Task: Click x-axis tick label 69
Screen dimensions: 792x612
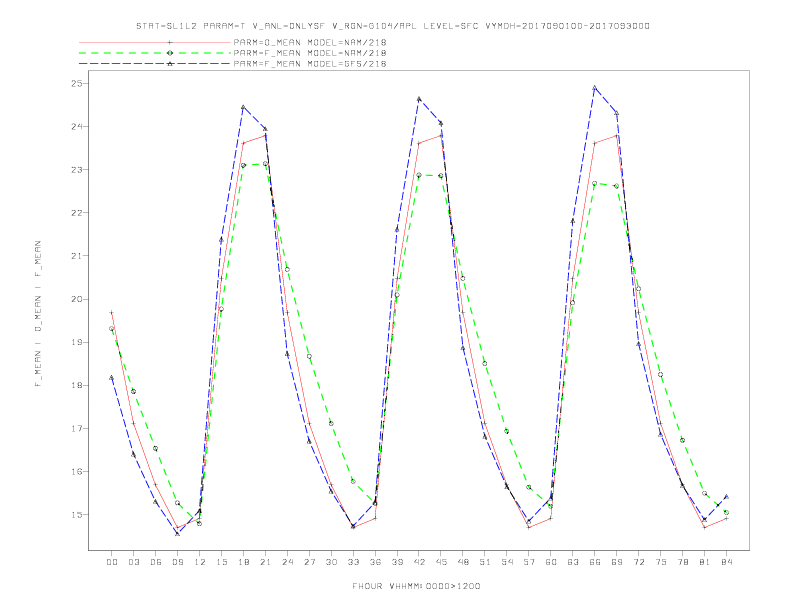Action: pos(617,562)
